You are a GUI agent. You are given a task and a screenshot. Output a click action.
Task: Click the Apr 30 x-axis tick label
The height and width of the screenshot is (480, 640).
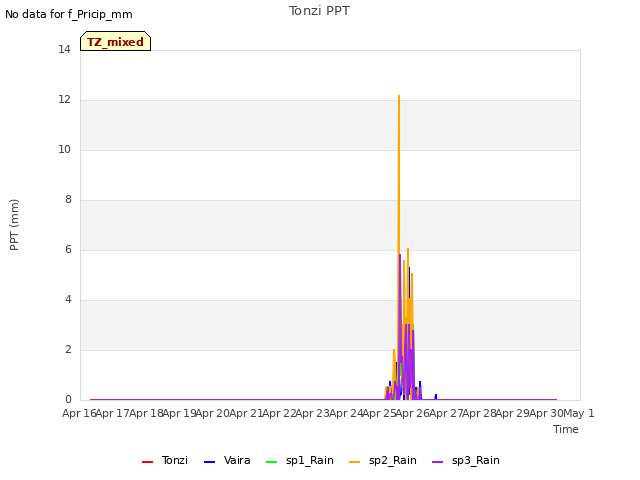[546, 413]
